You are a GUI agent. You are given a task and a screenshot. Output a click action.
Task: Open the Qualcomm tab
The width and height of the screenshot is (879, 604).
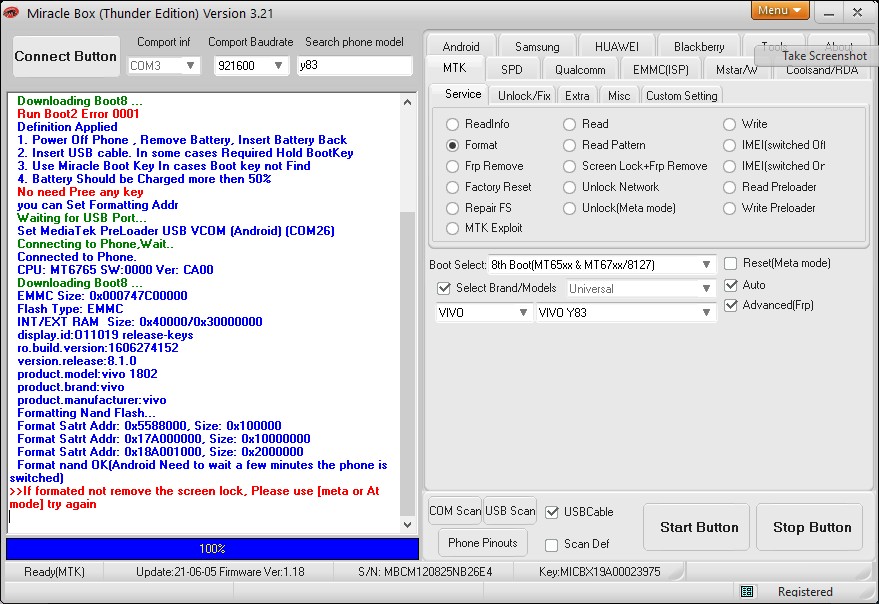click(x=580, y=70)
